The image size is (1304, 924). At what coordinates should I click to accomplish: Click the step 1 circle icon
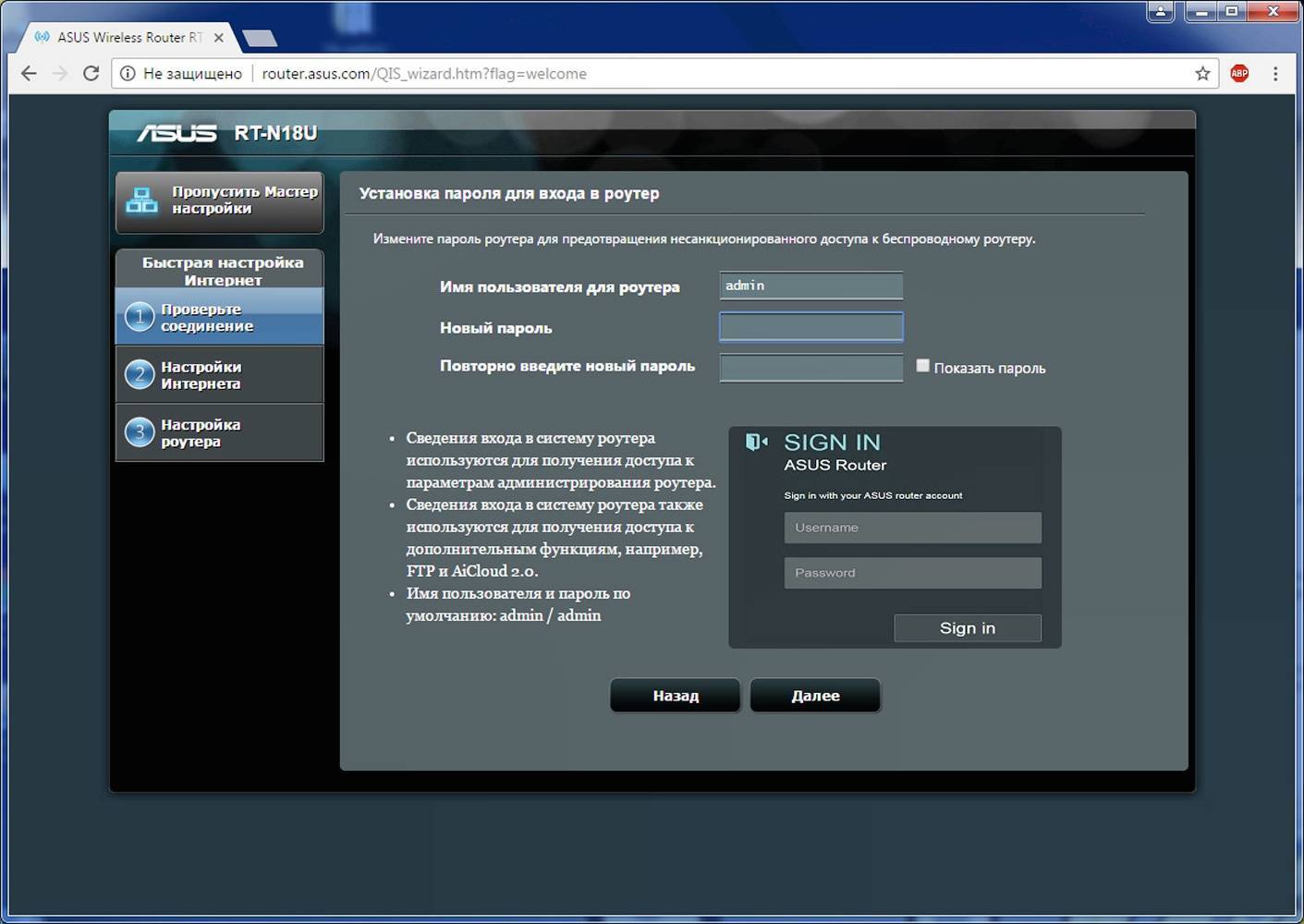(140, 317)
